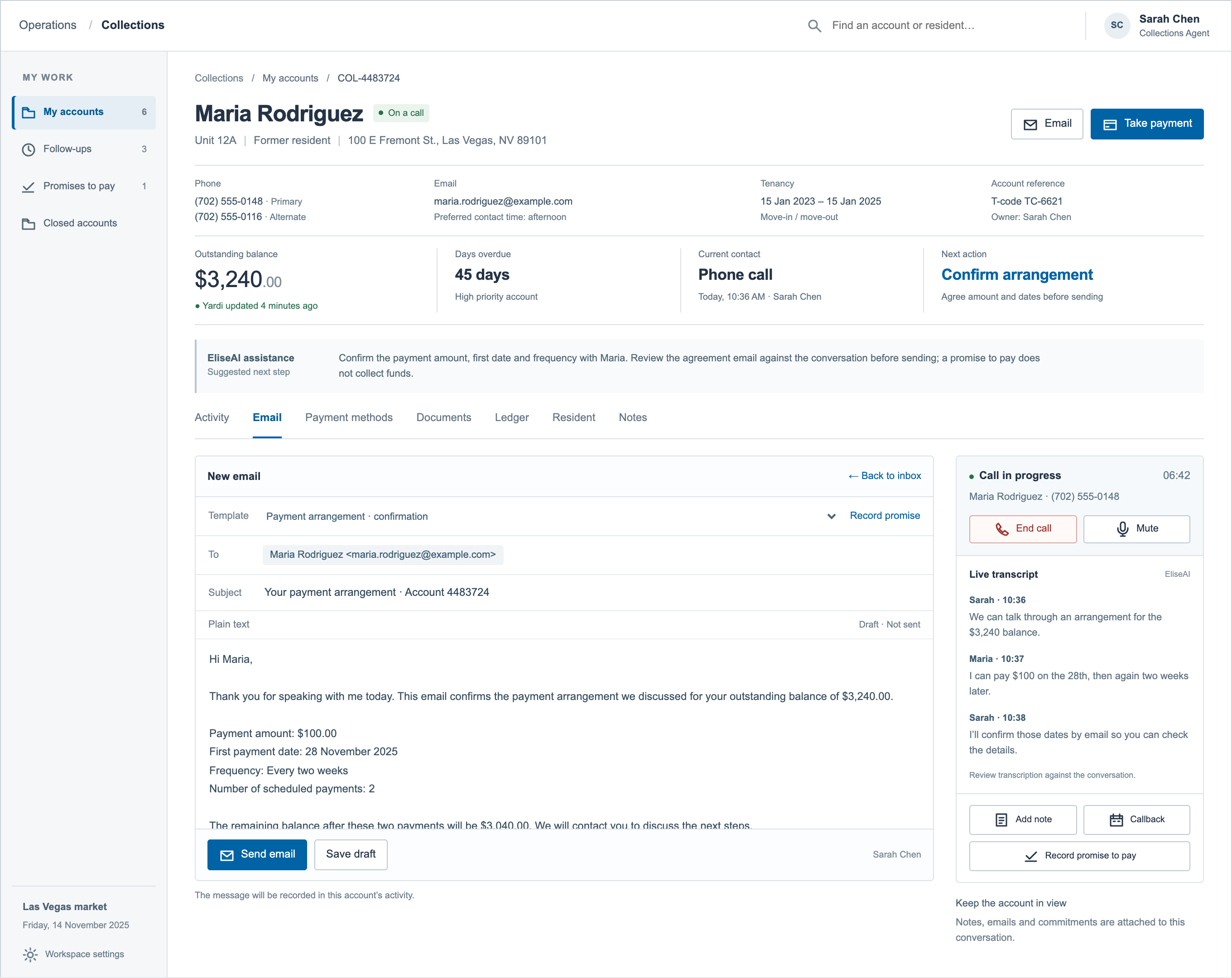Click the Follow-ups clock icon
The height and width of the screenshot is (978, 1232).
pos(29,150)
